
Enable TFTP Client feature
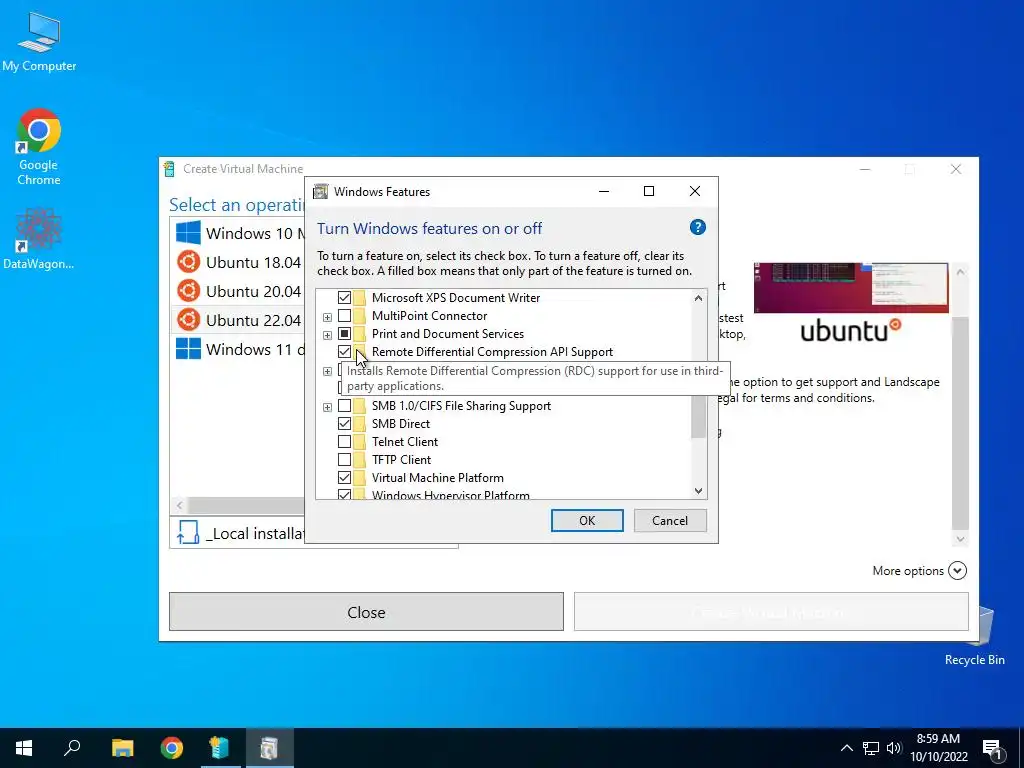[x=344, y=460]
